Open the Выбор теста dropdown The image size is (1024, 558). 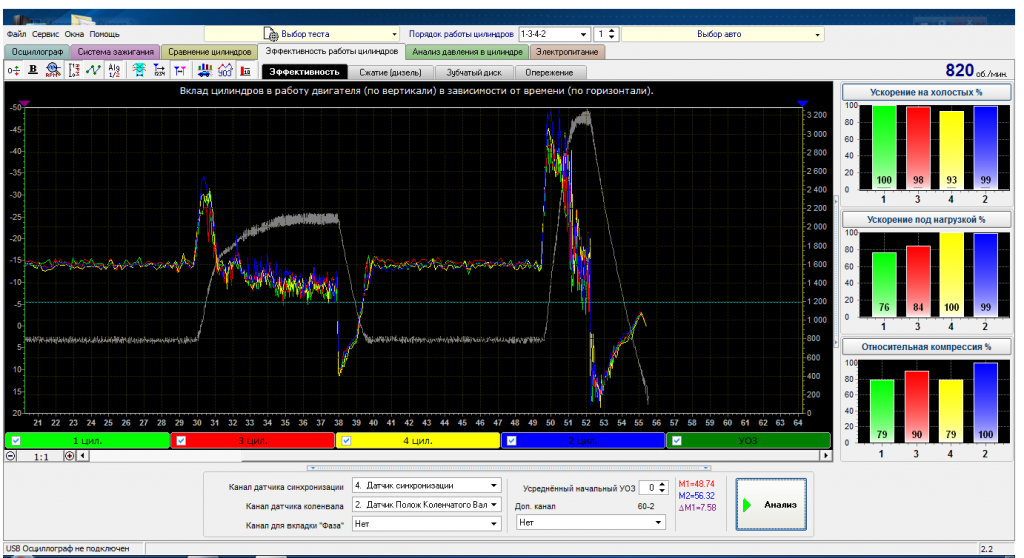tap(302, 34)
